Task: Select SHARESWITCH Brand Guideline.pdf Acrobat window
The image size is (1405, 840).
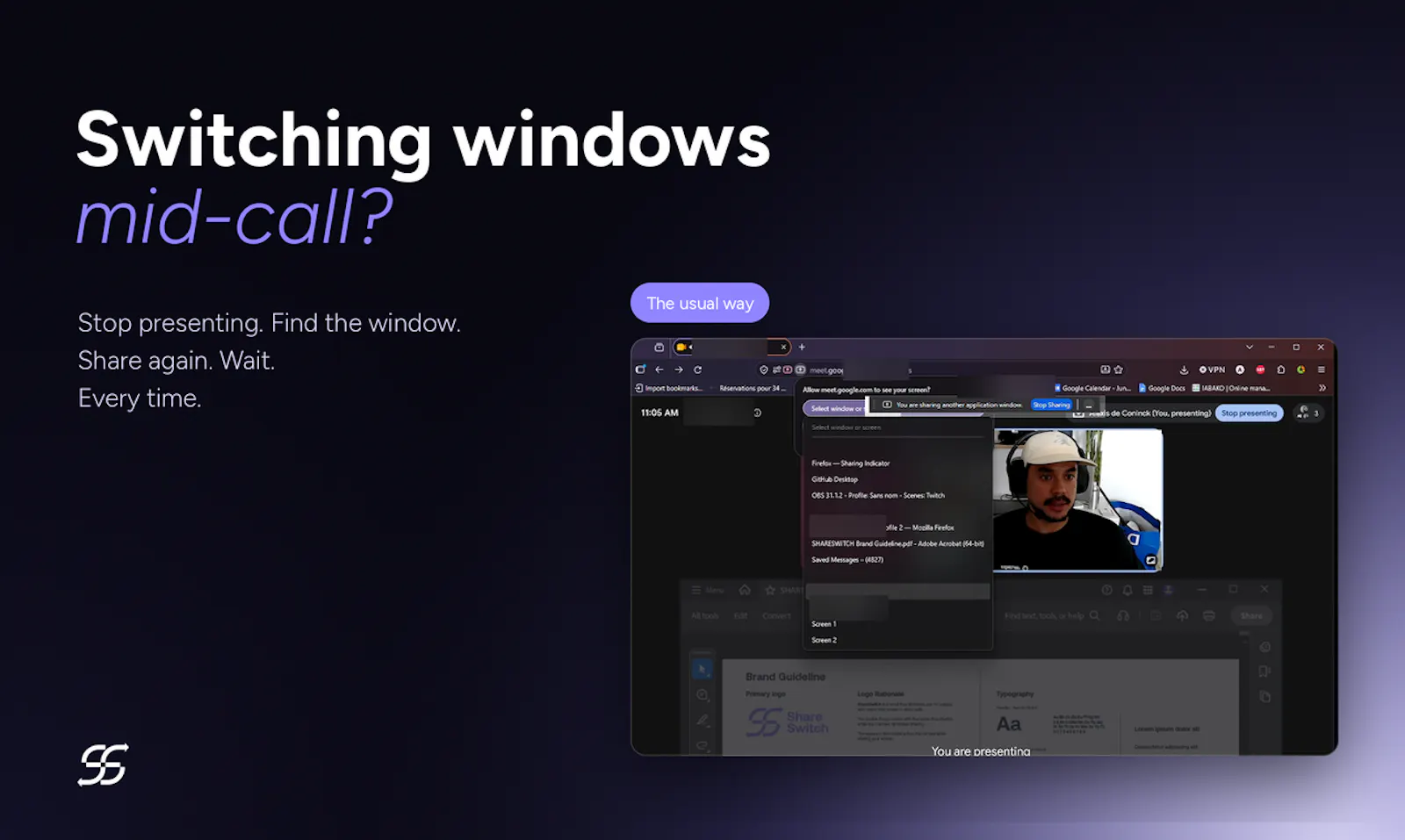Action: 897,543
